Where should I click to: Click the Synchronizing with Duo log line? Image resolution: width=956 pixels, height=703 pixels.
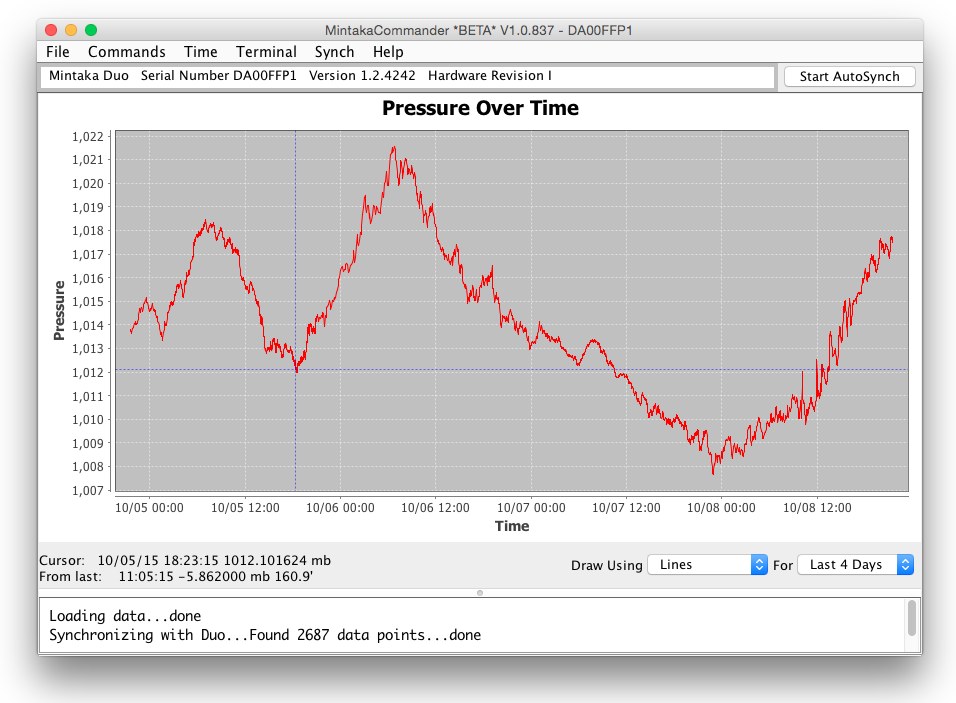pyautogui.click(x=265, y=635)
